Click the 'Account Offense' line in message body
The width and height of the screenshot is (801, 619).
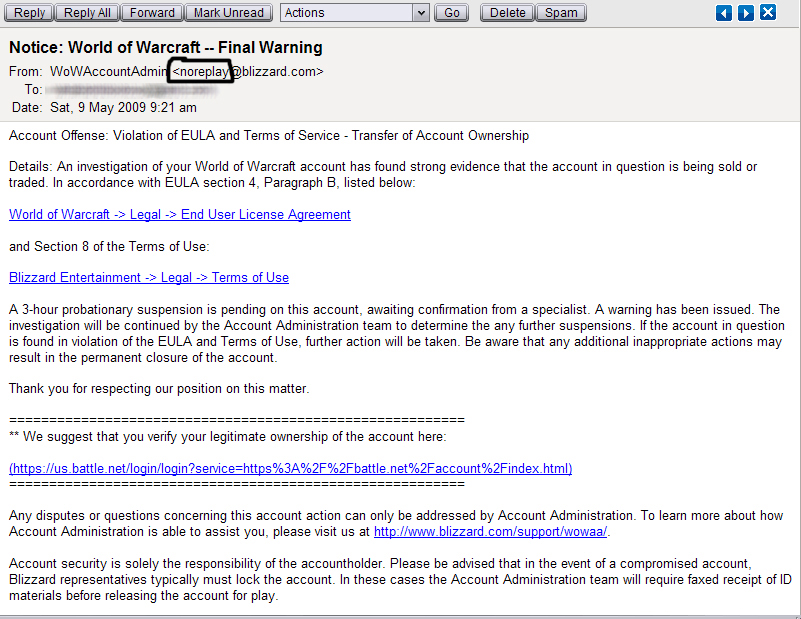(268, 136)
